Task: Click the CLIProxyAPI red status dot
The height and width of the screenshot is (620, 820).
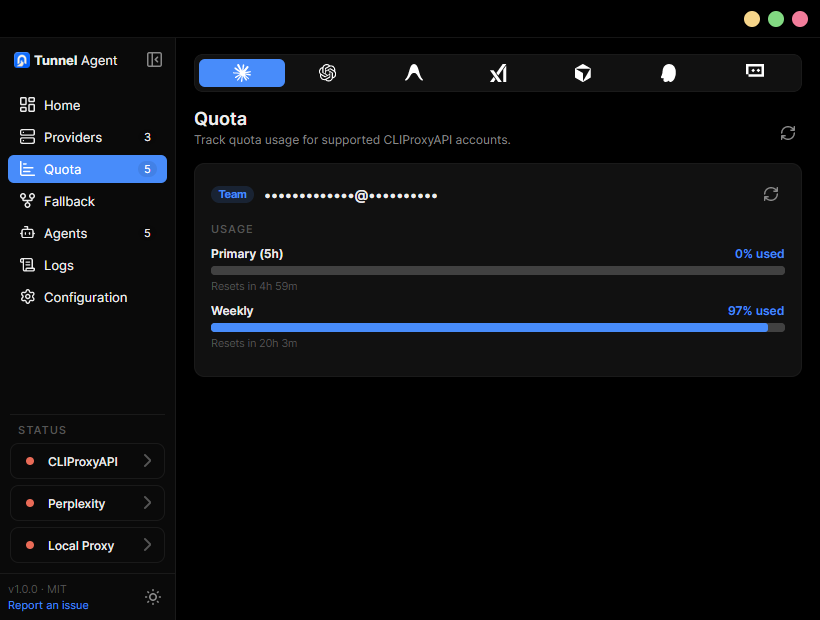Action: pyautogui.click(x=30, y=461)
